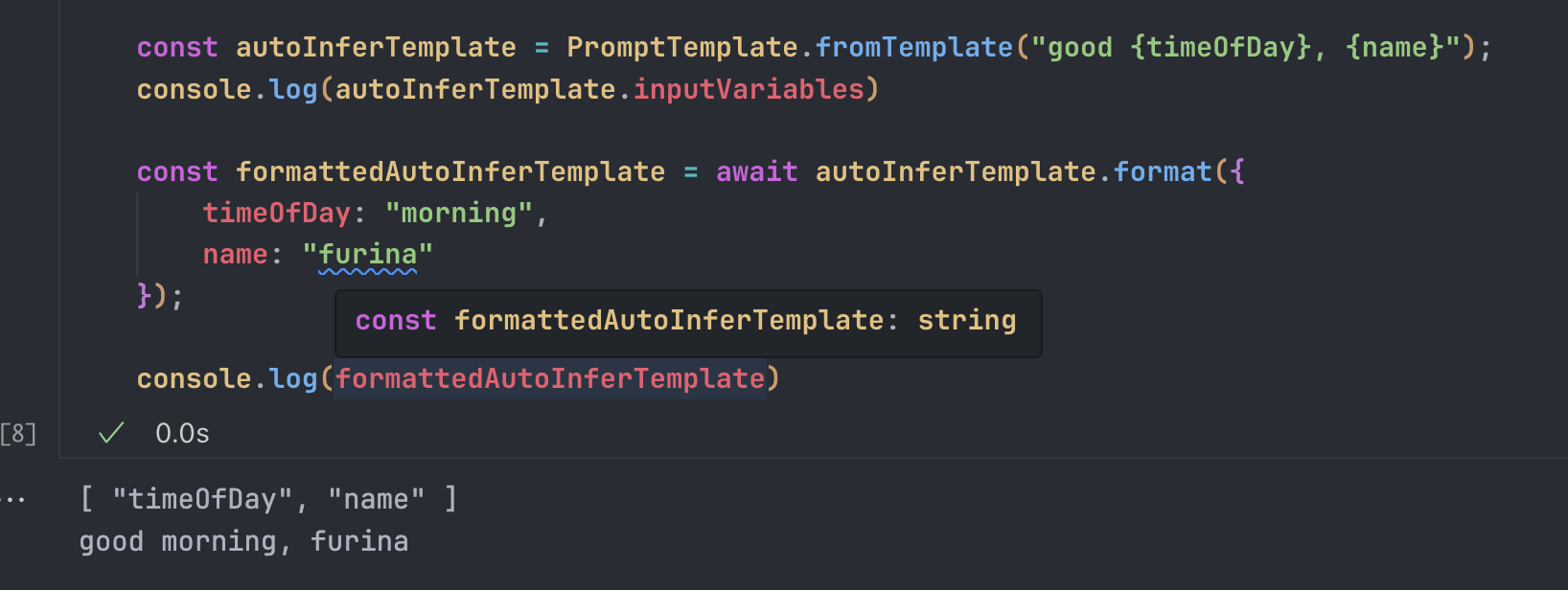
Task: Click the execution count label [8]
Action: (18, 434)
